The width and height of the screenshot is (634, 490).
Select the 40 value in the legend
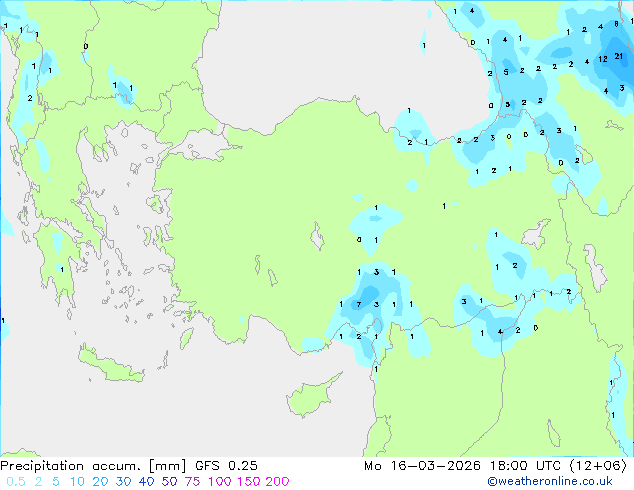coord(146,482)
